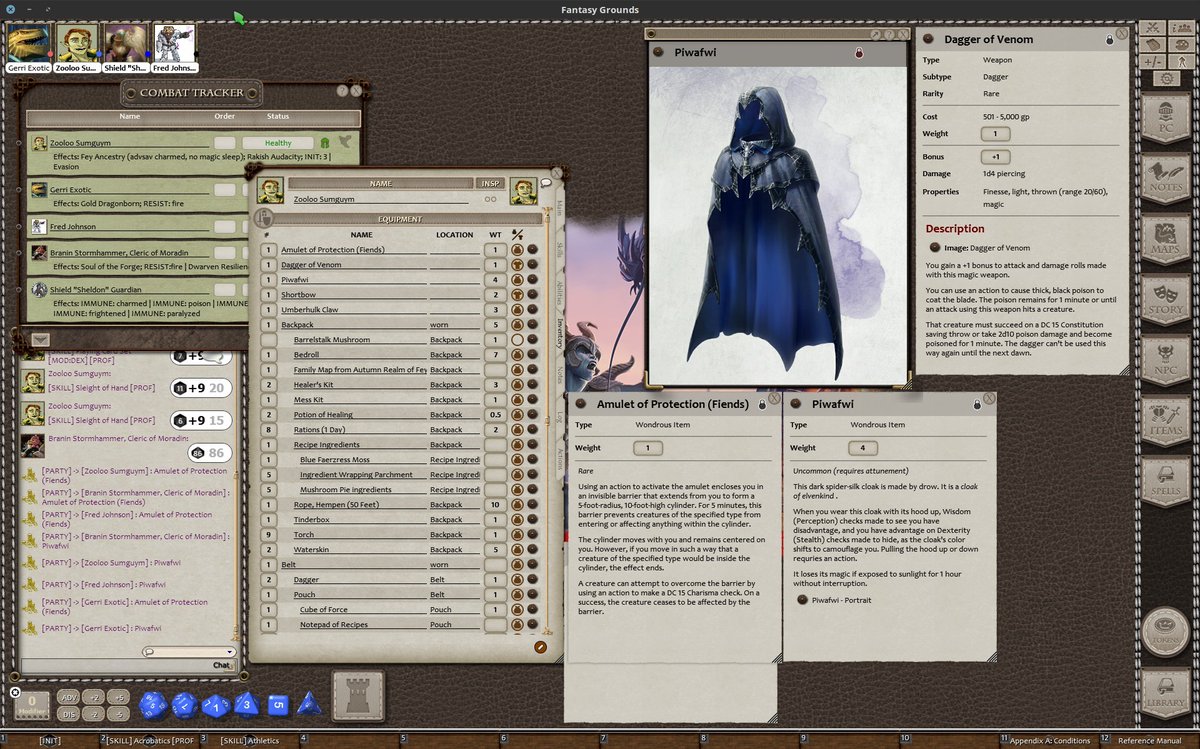
Task: Switch to the Notes tab of character sheet
Action: (x=560, y=373)
